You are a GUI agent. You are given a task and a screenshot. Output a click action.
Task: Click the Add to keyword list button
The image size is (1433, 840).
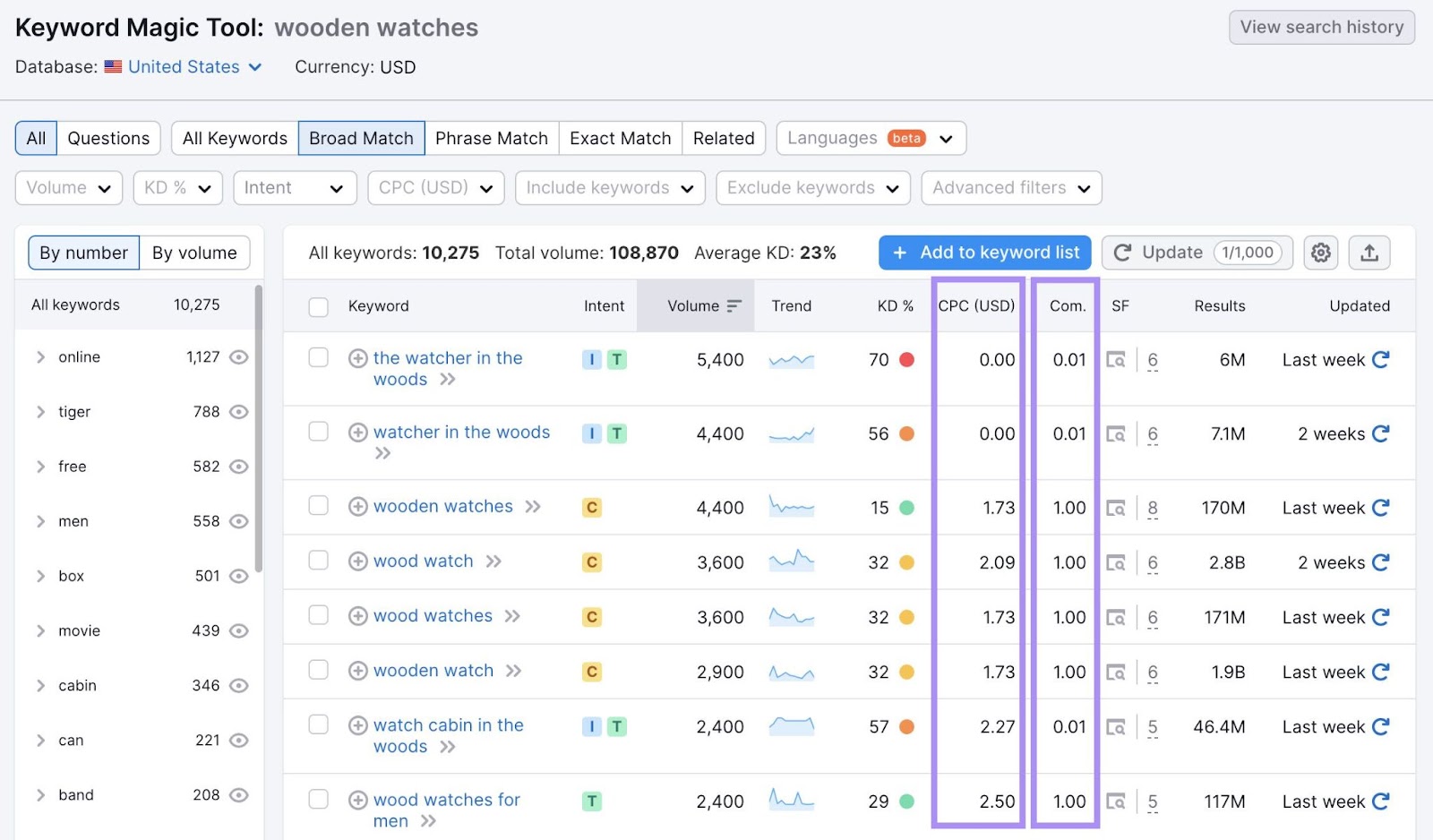pos(983,253)
